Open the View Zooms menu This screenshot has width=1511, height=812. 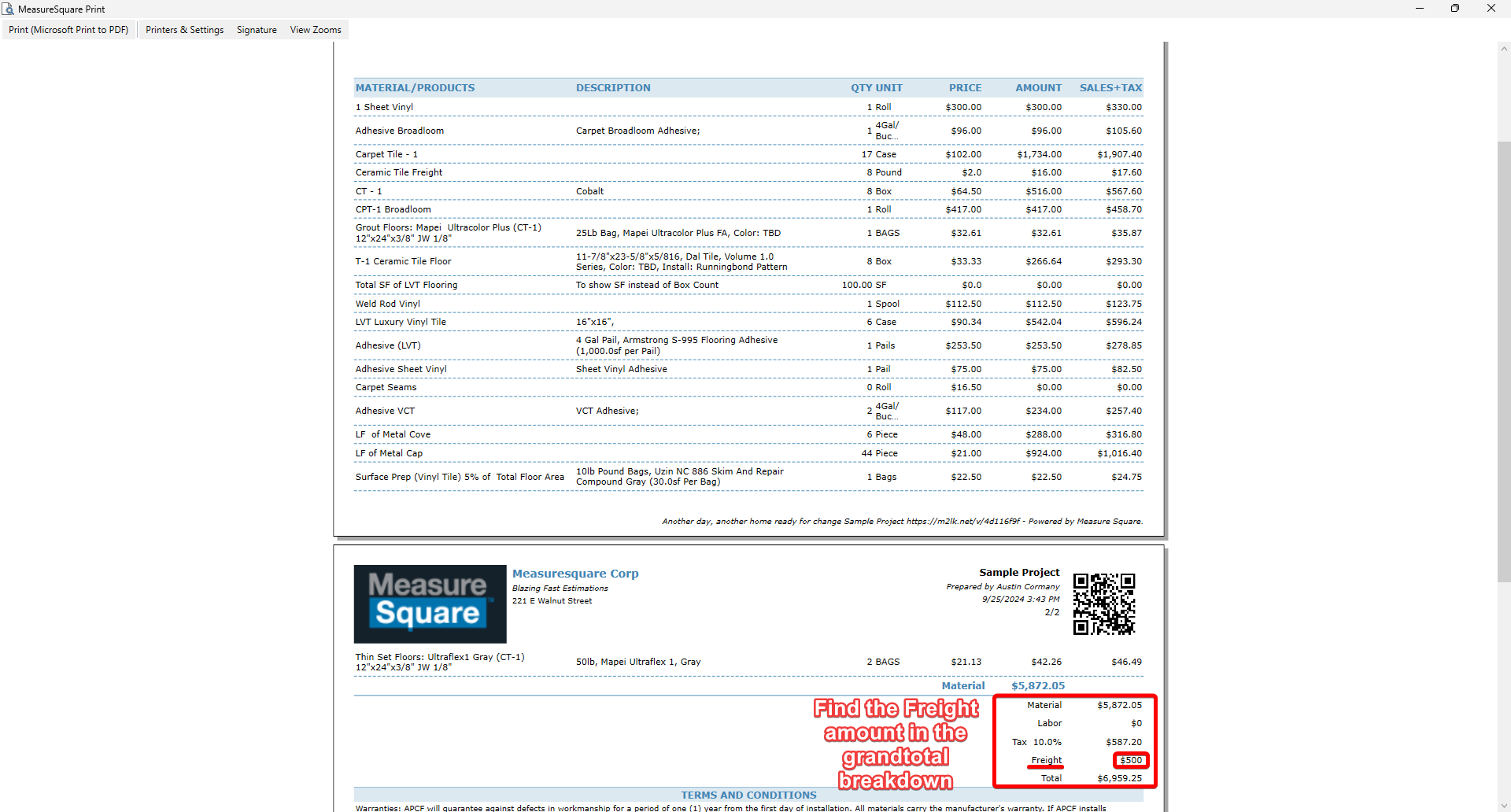click(316, 30)
